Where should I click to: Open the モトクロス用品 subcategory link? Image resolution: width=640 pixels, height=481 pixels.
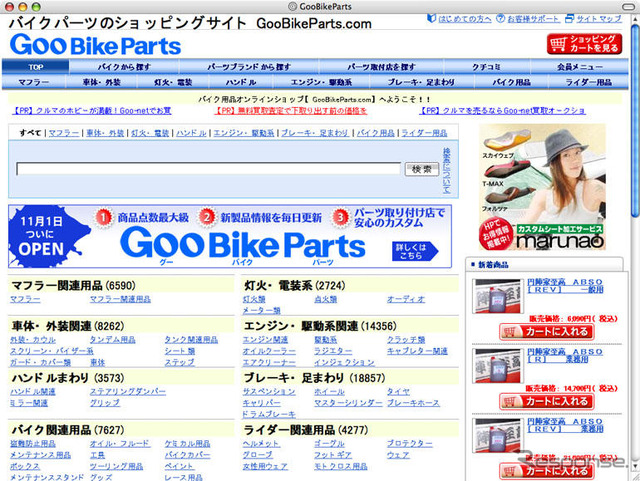click(x=340, y=466)
